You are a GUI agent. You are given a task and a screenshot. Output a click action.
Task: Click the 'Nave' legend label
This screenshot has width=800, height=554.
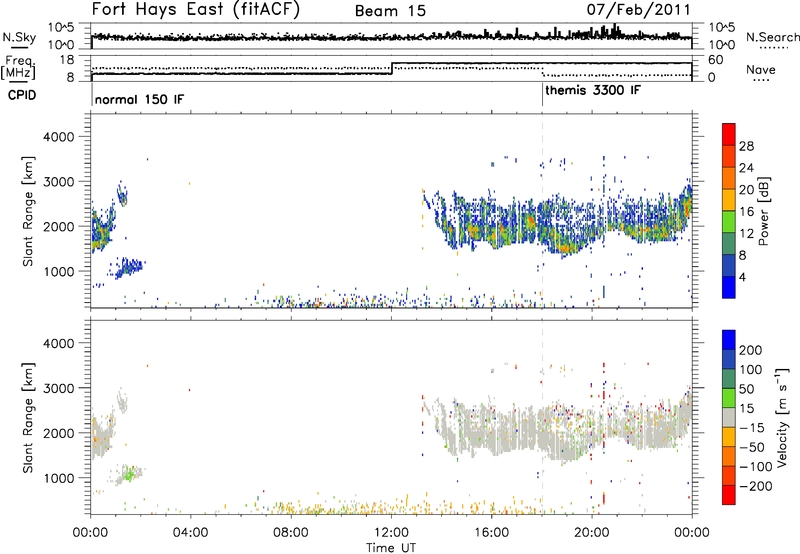click(x=760, y=69)
